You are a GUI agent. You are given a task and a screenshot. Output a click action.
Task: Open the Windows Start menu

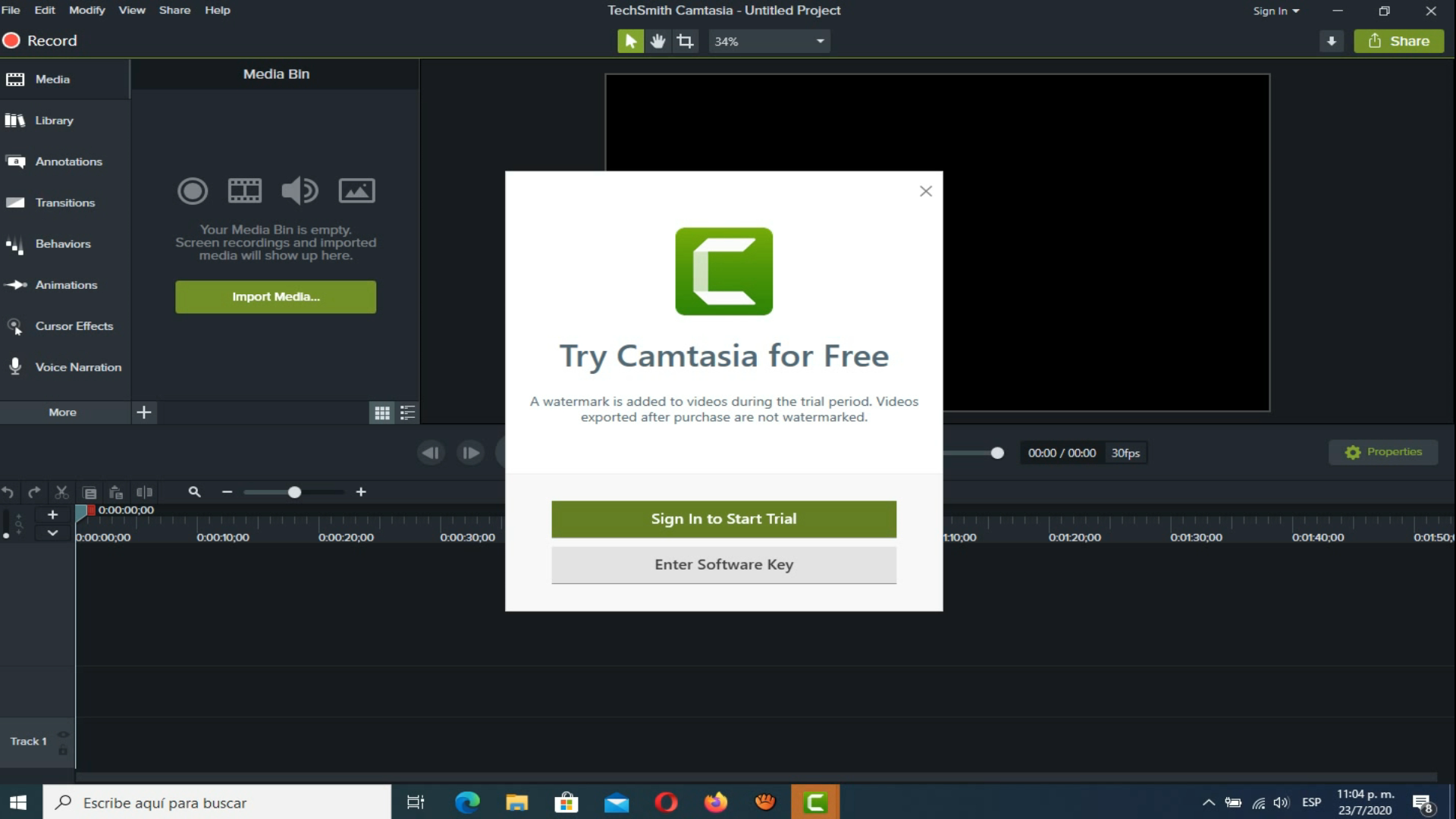point(18,802)
